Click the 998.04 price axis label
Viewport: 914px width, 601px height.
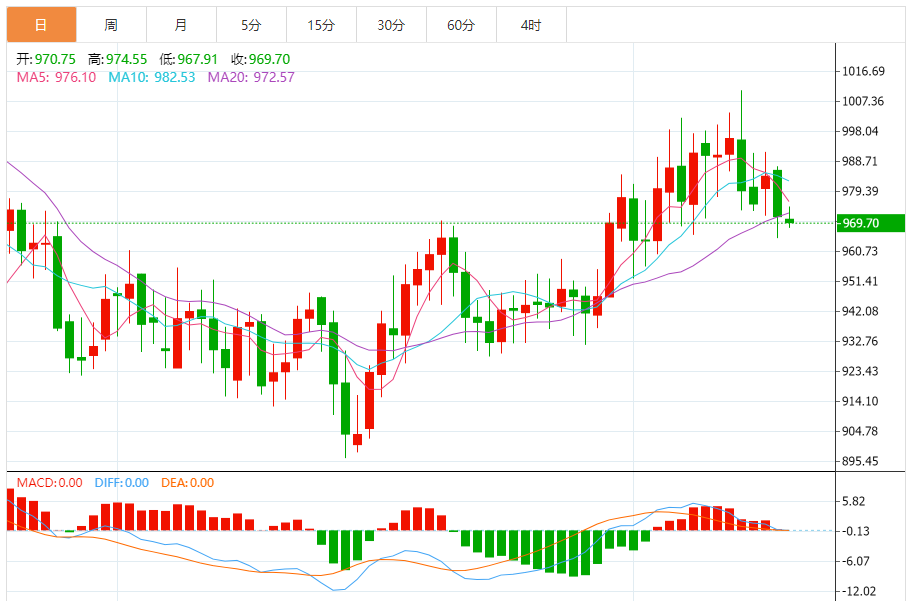coord(860,131)
